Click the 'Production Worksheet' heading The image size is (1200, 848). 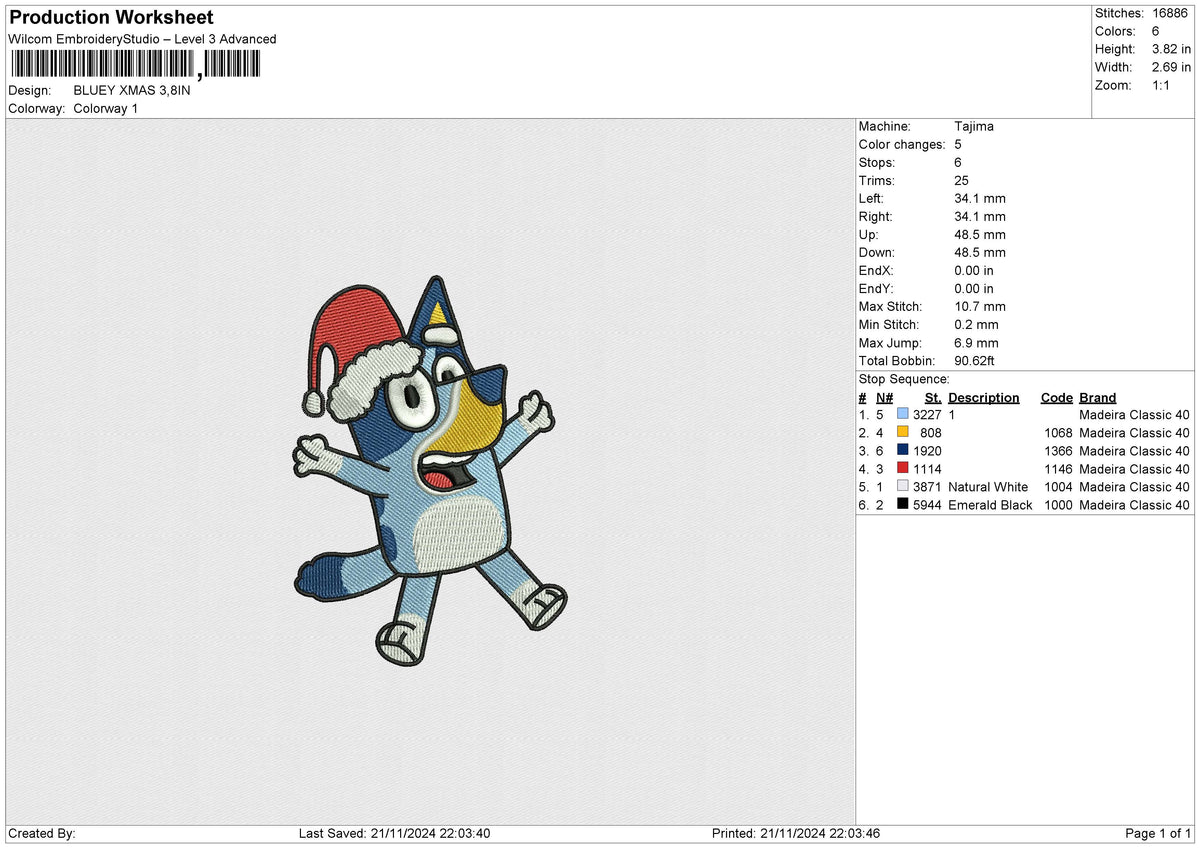(111, 18)
